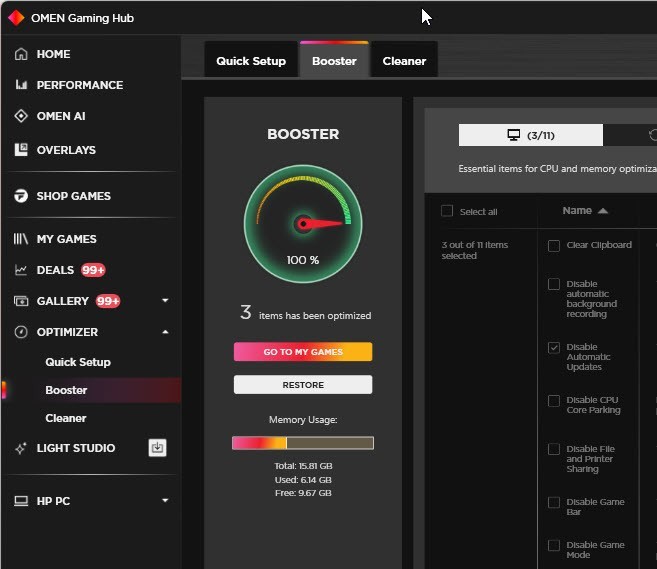Open the MY GAMES sidebar label
This screenshot has width=657, height=569.
[67, 239]
